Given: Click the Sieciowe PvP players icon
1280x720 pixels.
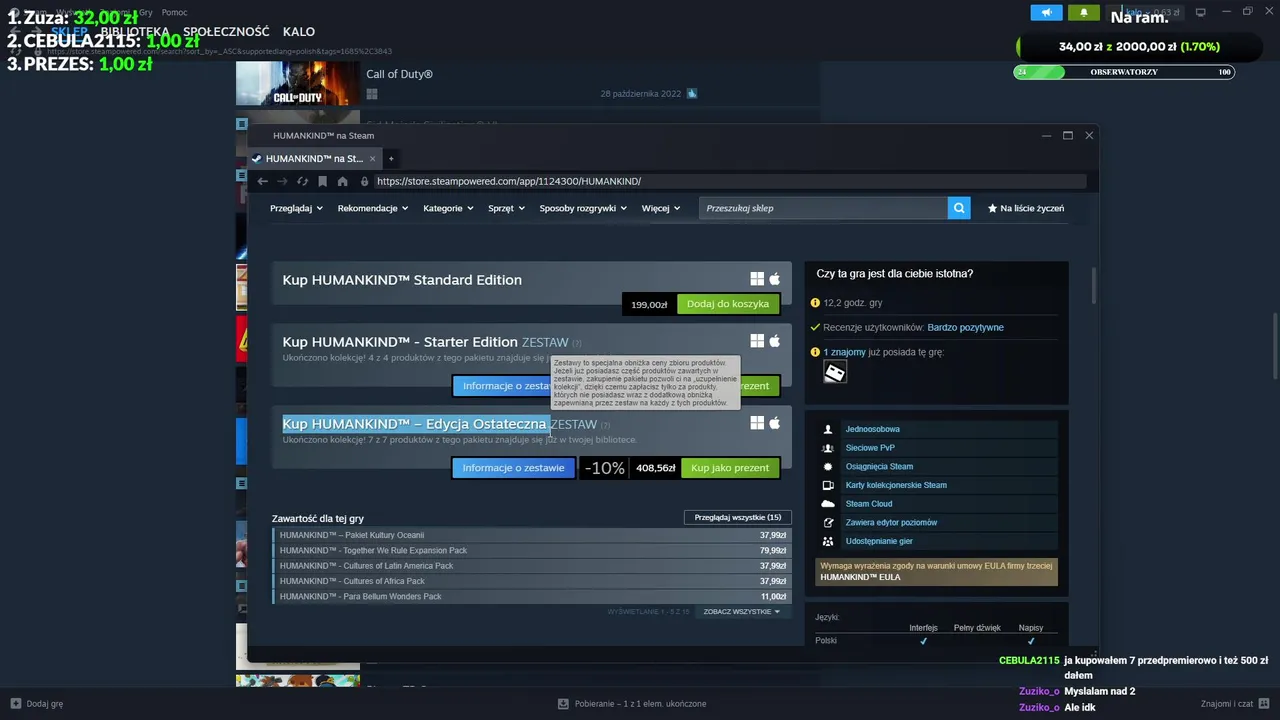Looking at the screenshot, I should (828, 448).
